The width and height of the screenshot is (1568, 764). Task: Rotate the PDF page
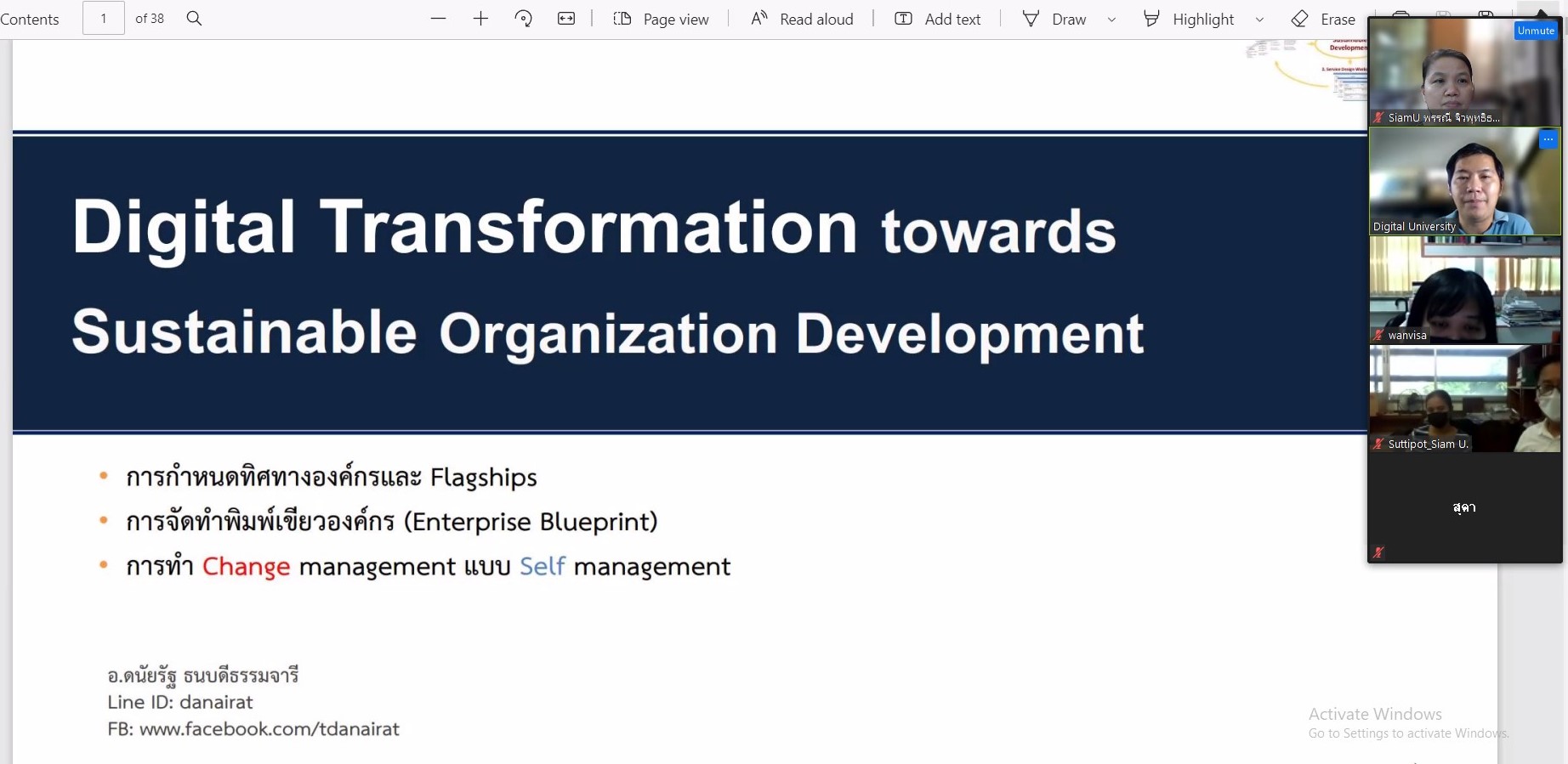tap(524, 19)
